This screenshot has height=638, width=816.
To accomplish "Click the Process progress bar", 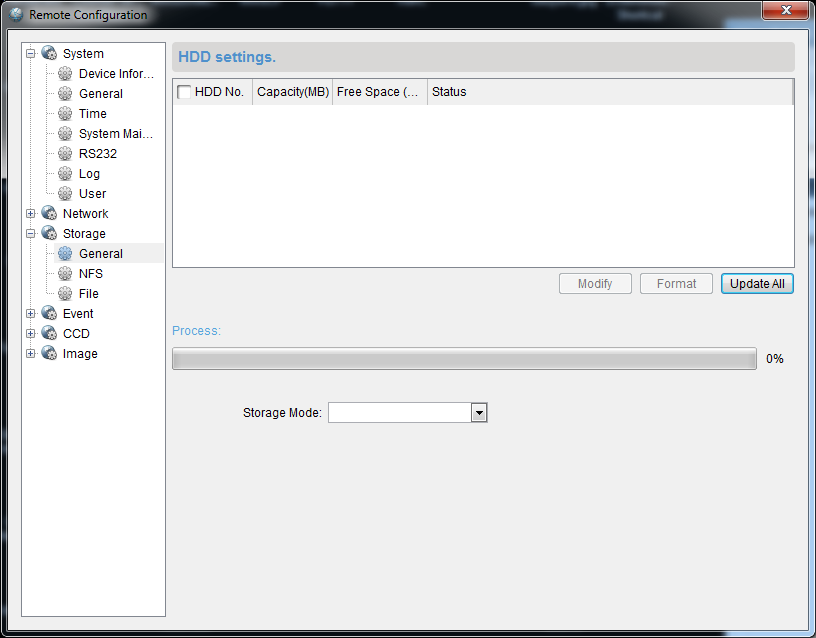I will pyautogui.click(x=464, y=359).
